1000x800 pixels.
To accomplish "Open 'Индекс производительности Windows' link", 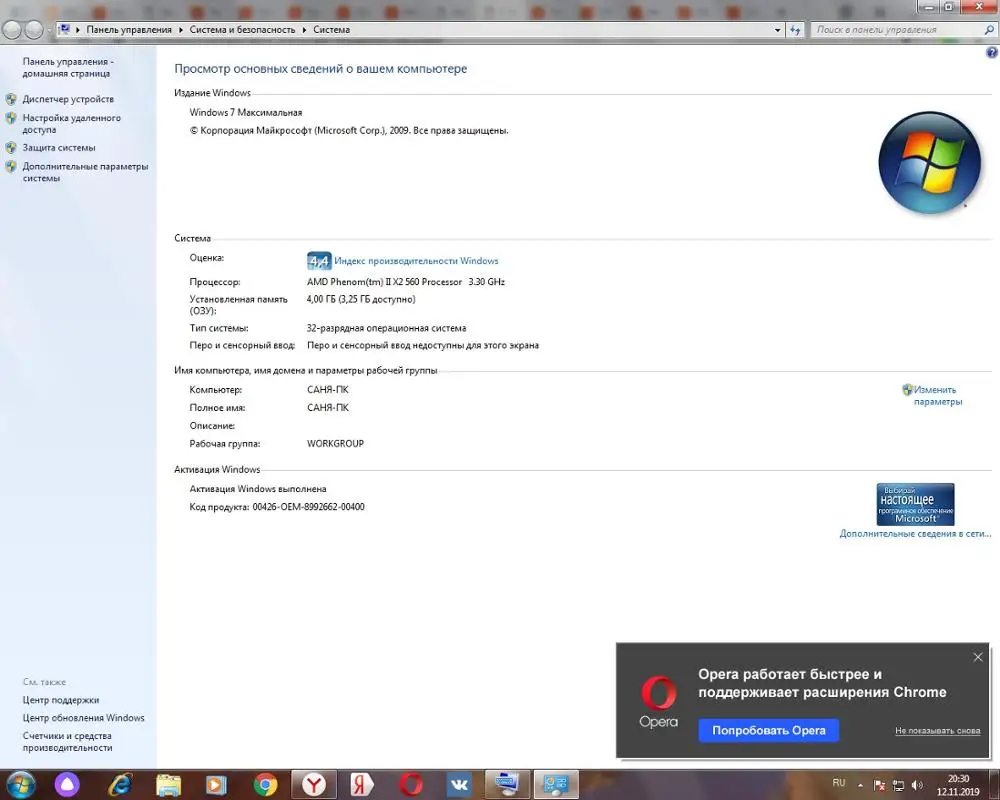I will point(416,261).
